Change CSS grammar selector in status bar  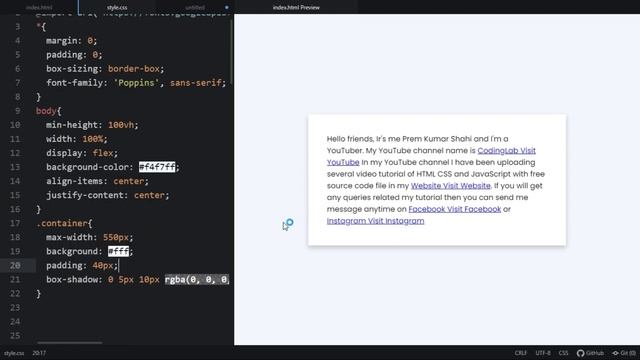pos(563,353)
